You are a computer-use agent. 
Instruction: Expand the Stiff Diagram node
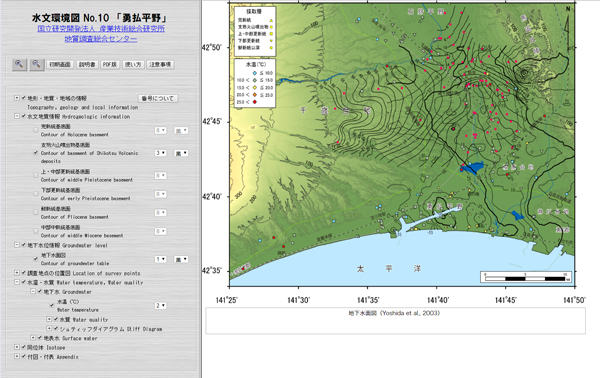(x=49, y=328)
